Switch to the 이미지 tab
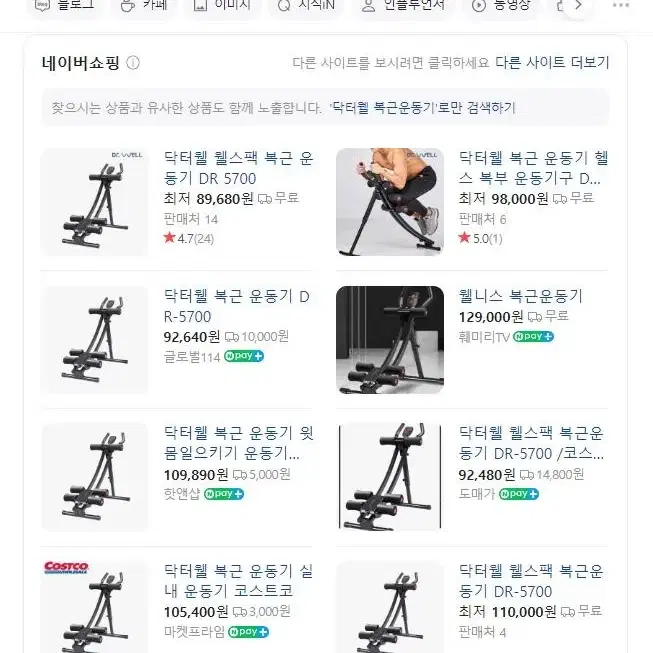653x653 pixels. pos(222,5)
